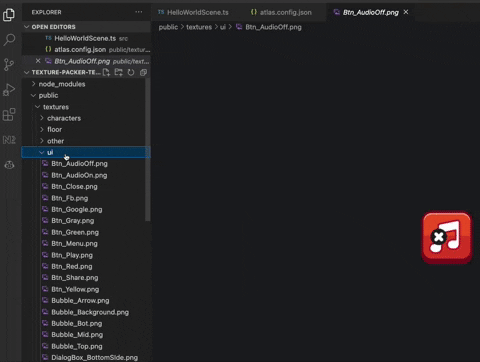Screen dimensions: 480x362
Task: Collapse the ui folder
Action: [86, 152]
